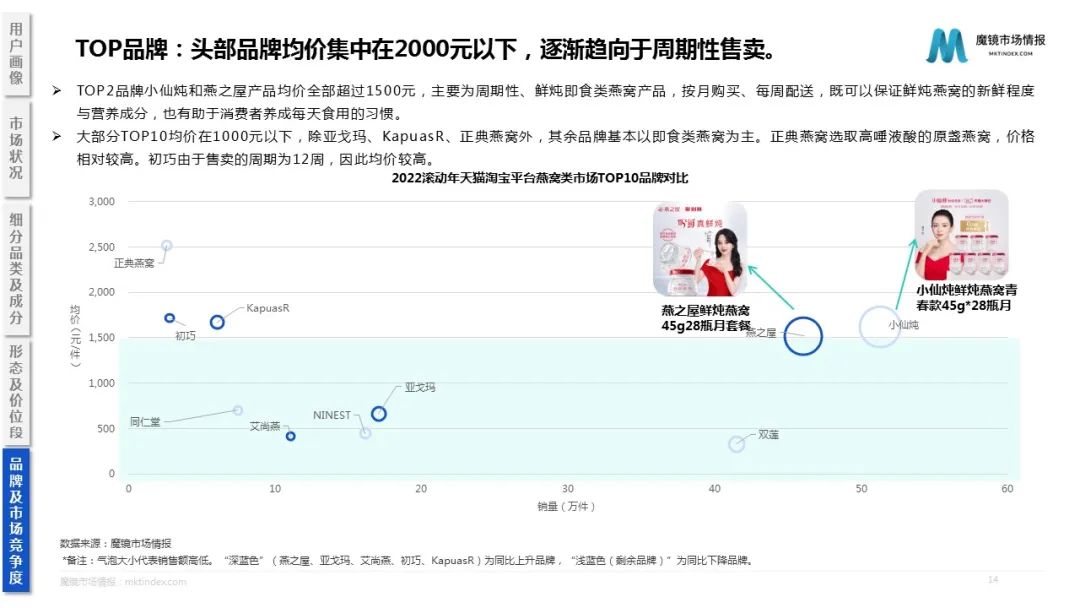
Task: Click the x-axis label 销量（万件）
Action: [566, 507]
